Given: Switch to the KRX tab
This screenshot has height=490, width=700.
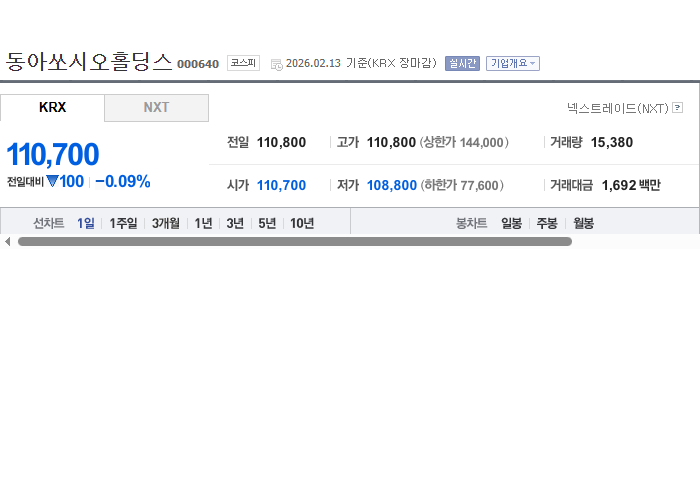Looking at the screenshot, I should pyautogui.click(x=52, y=108).
